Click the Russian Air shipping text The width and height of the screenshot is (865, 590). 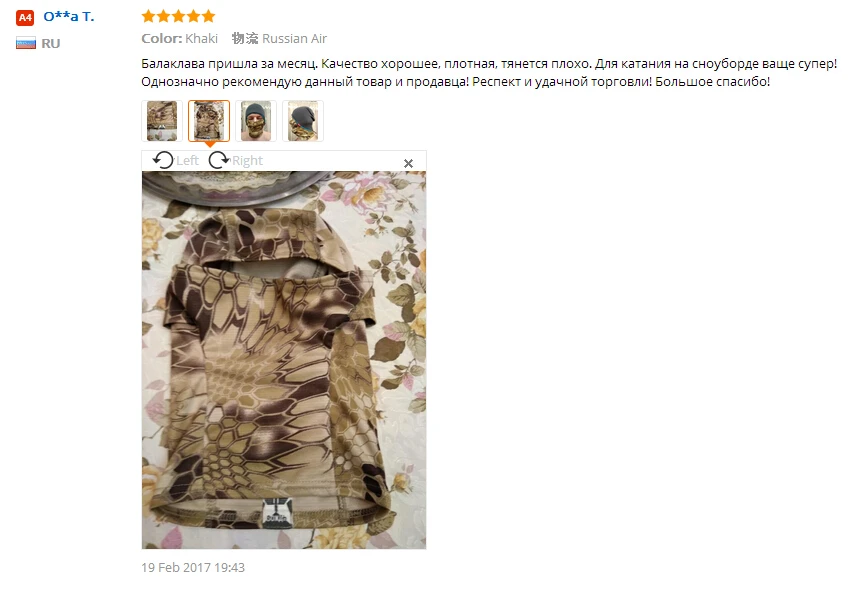pyautogui.click(x=295, y=38)
